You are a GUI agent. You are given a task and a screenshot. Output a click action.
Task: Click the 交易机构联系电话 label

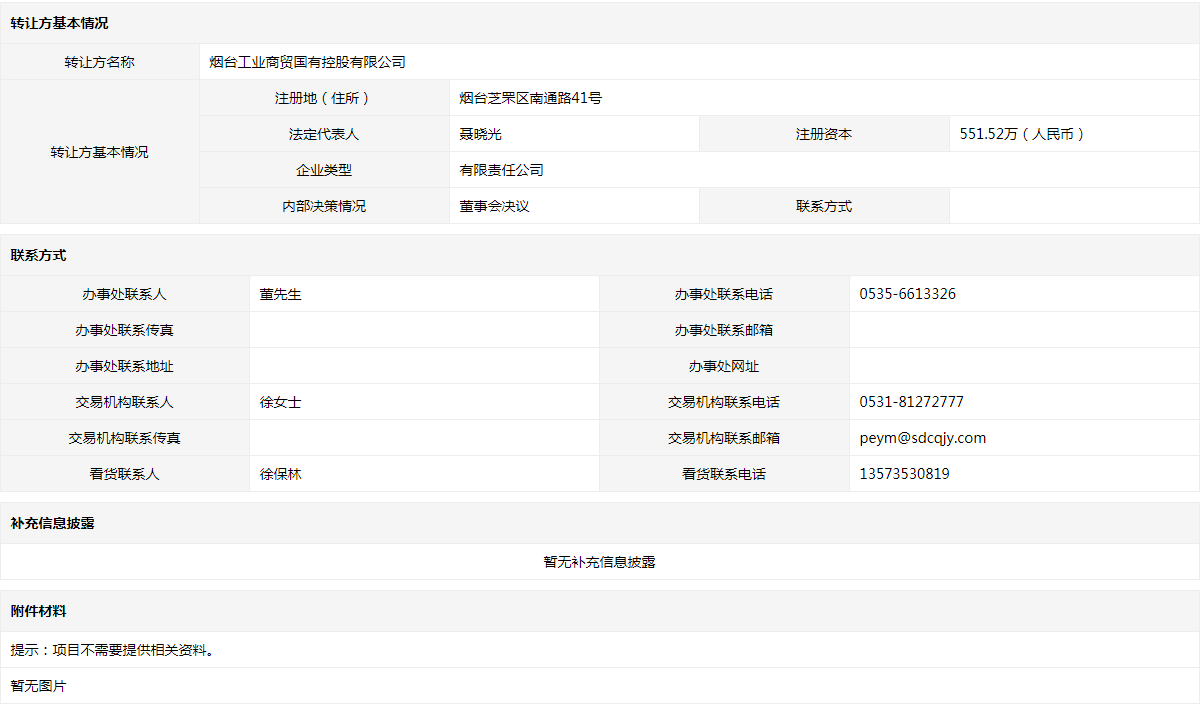coord(724,402)
